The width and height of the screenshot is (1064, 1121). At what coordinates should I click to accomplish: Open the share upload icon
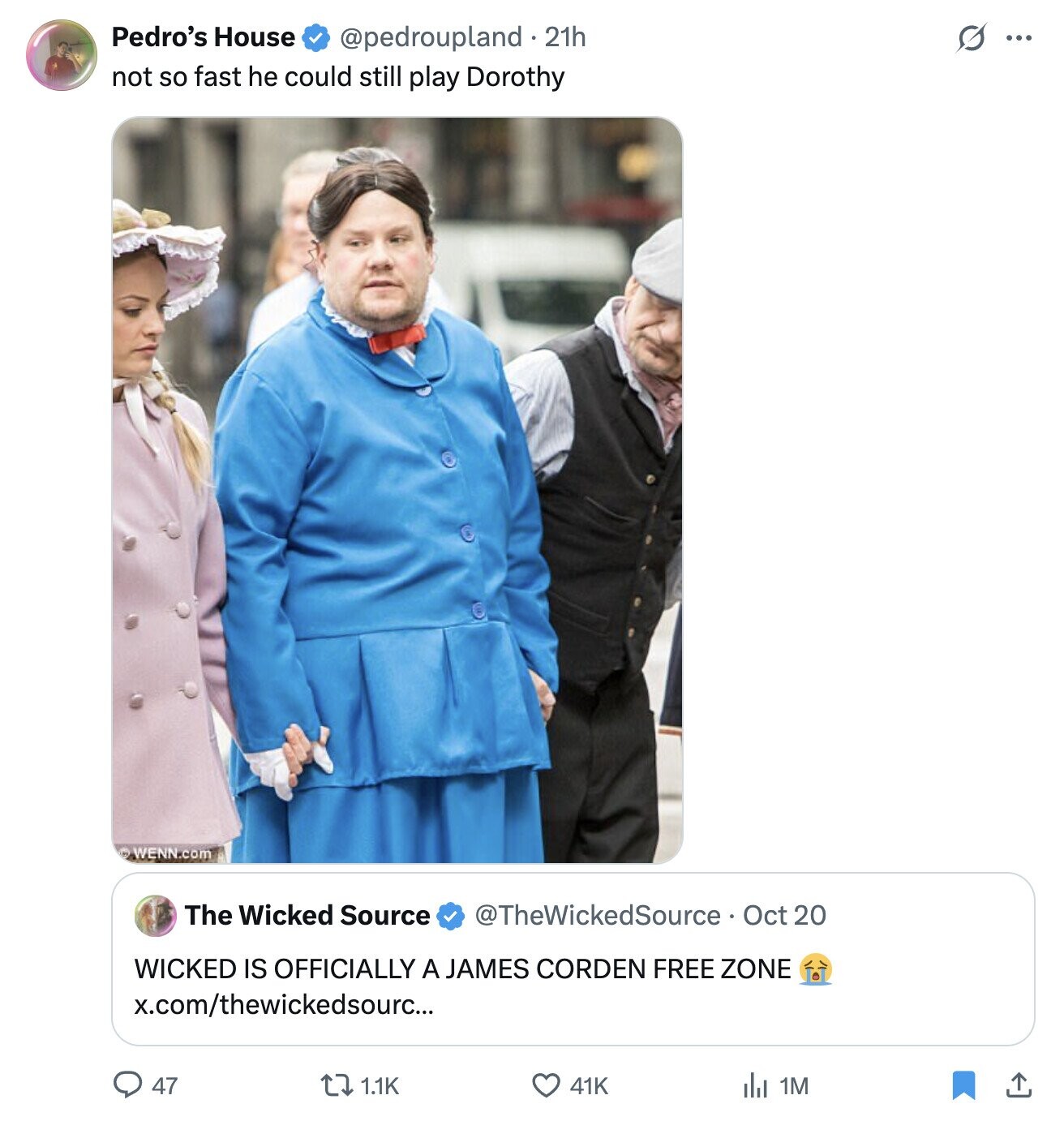1019,1084
